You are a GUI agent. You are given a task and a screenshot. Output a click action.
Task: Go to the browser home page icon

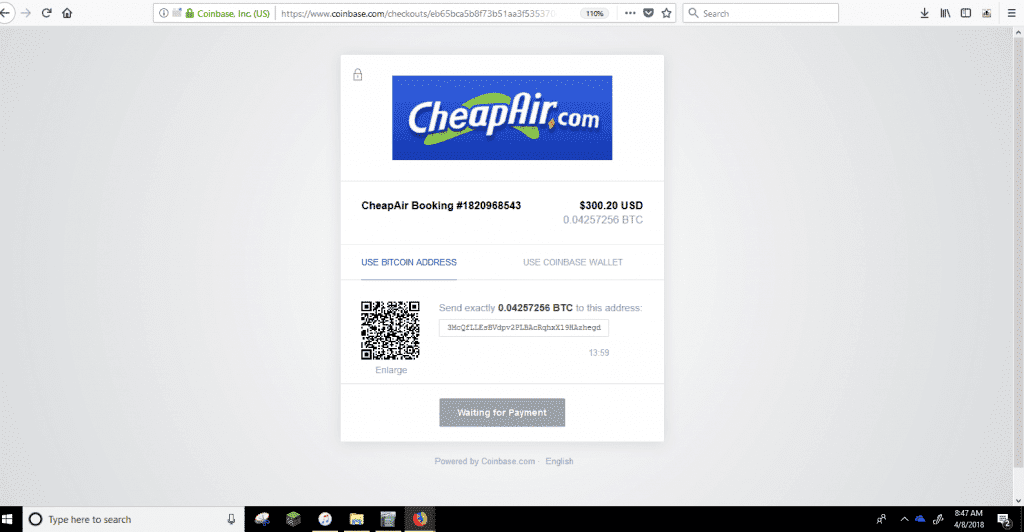67,13
